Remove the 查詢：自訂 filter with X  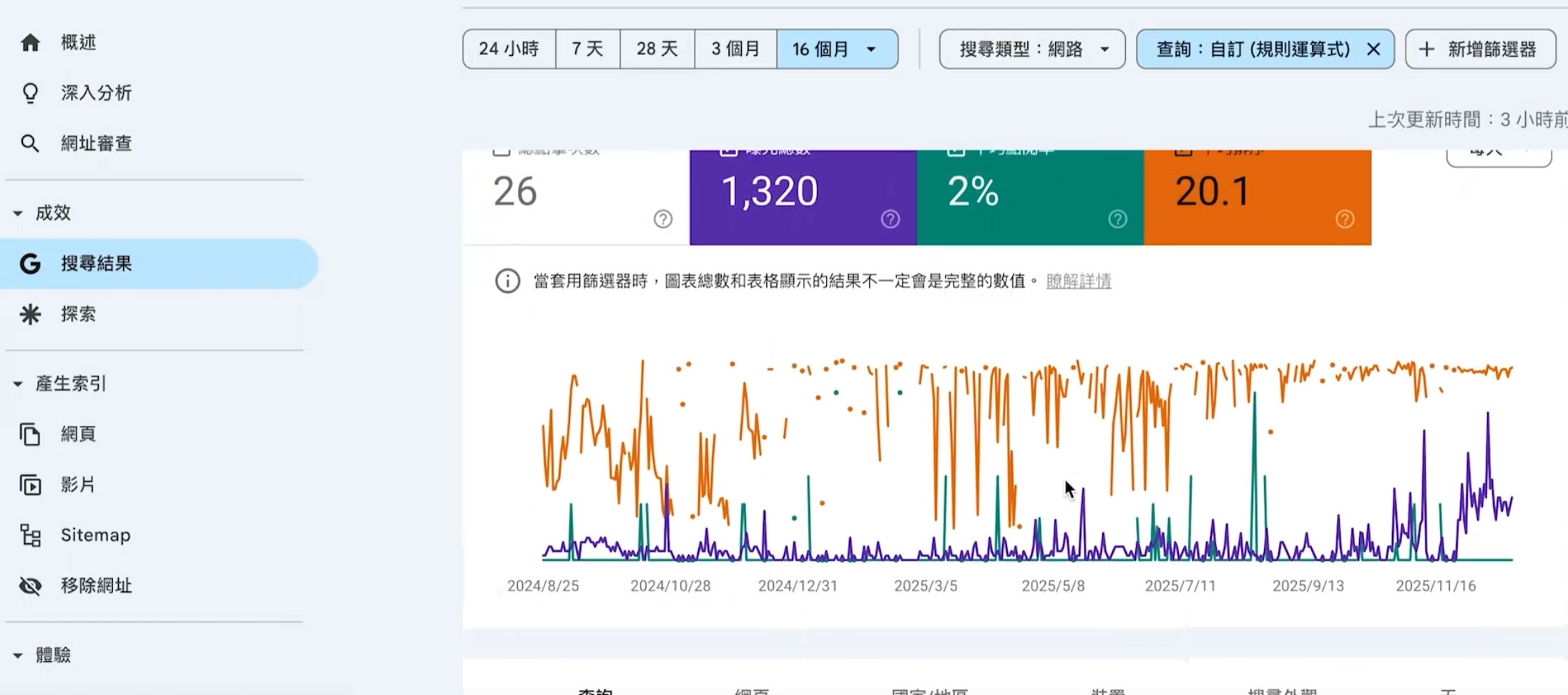coord(1374,49)
